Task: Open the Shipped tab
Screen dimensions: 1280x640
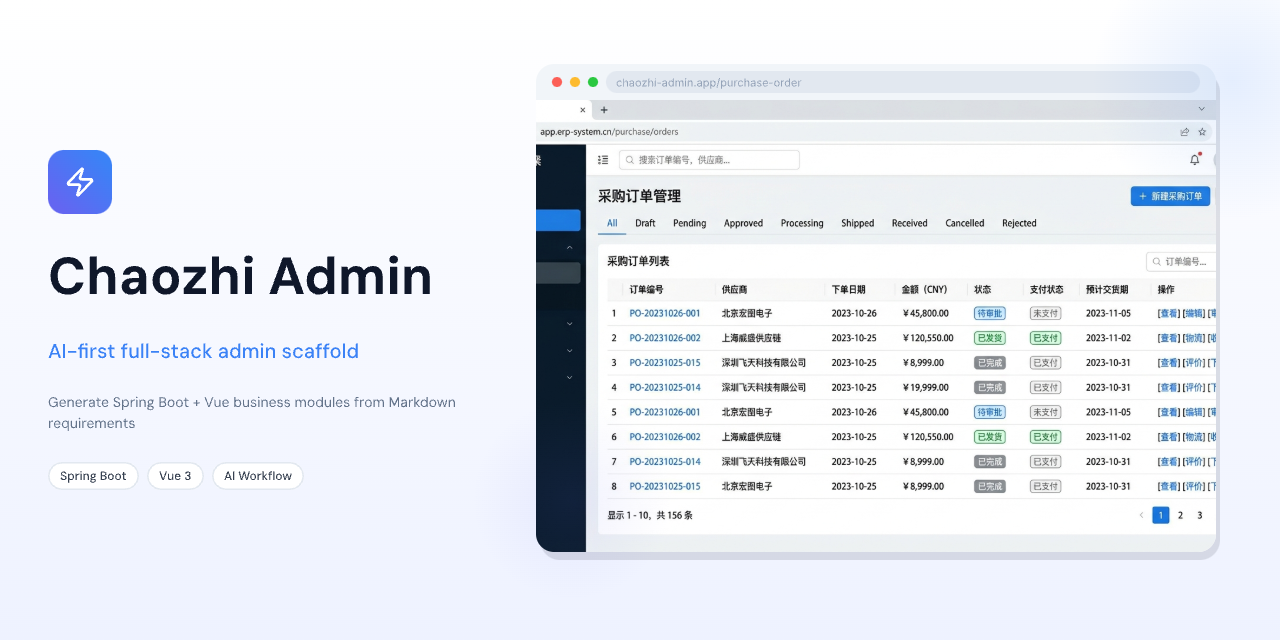Action: click(857, 223)
